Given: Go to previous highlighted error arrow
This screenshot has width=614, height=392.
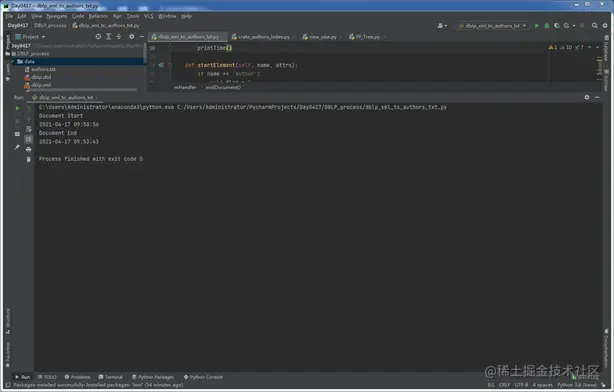Looking at the screenshot, I should (x=589, y=47).
